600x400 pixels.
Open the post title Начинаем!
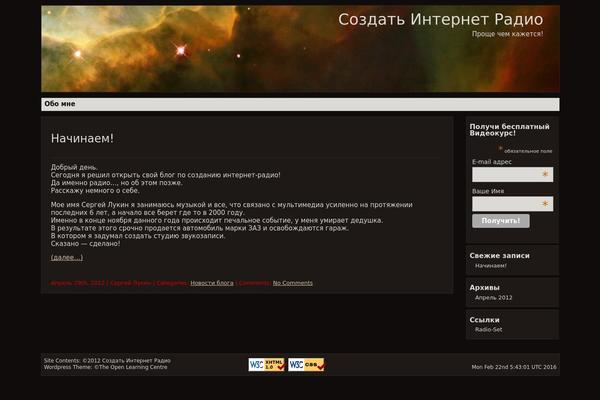click(x=82, y=138)
